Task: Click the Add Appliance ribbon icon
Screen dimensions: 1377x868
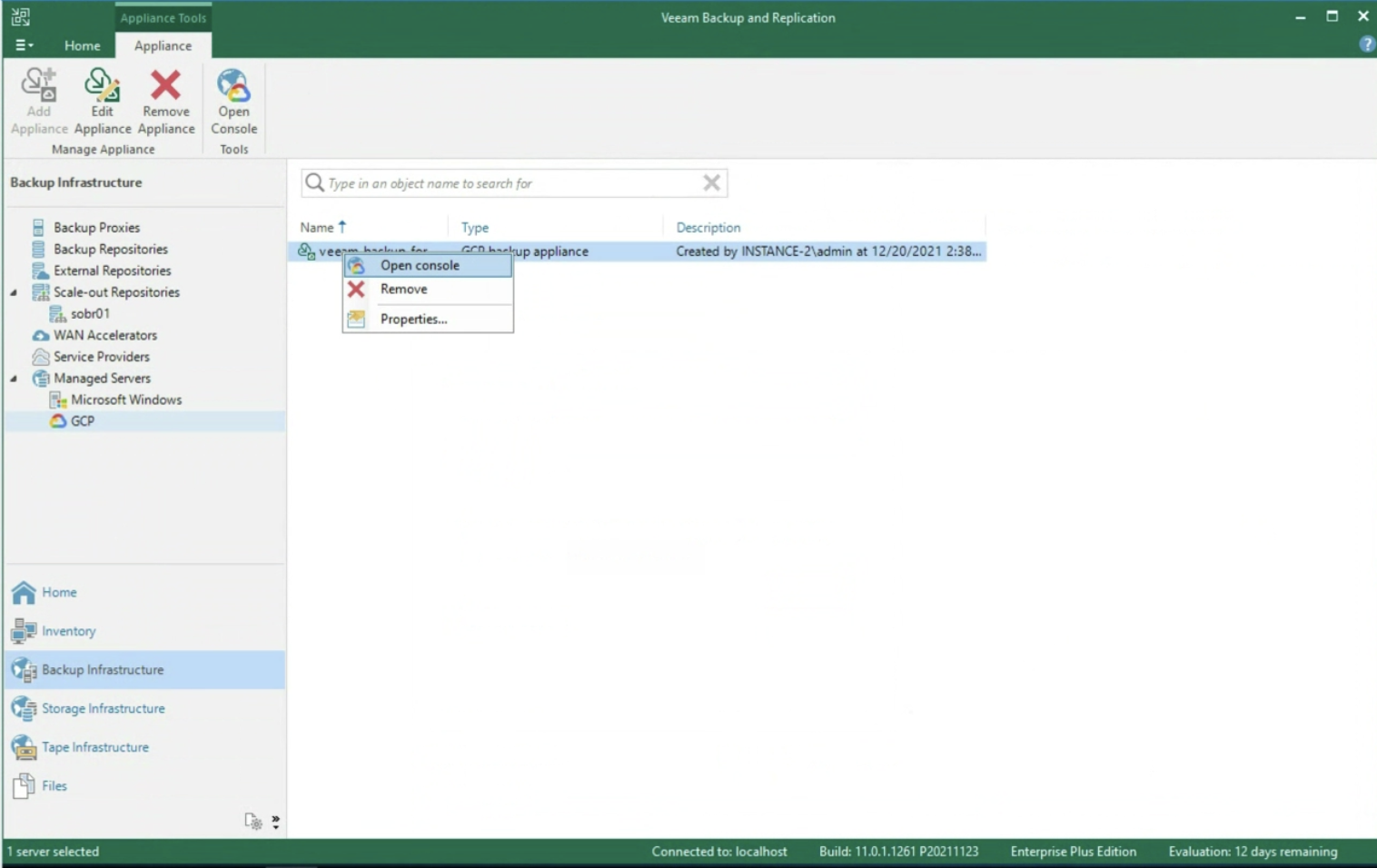Action: tap(39, 84)
